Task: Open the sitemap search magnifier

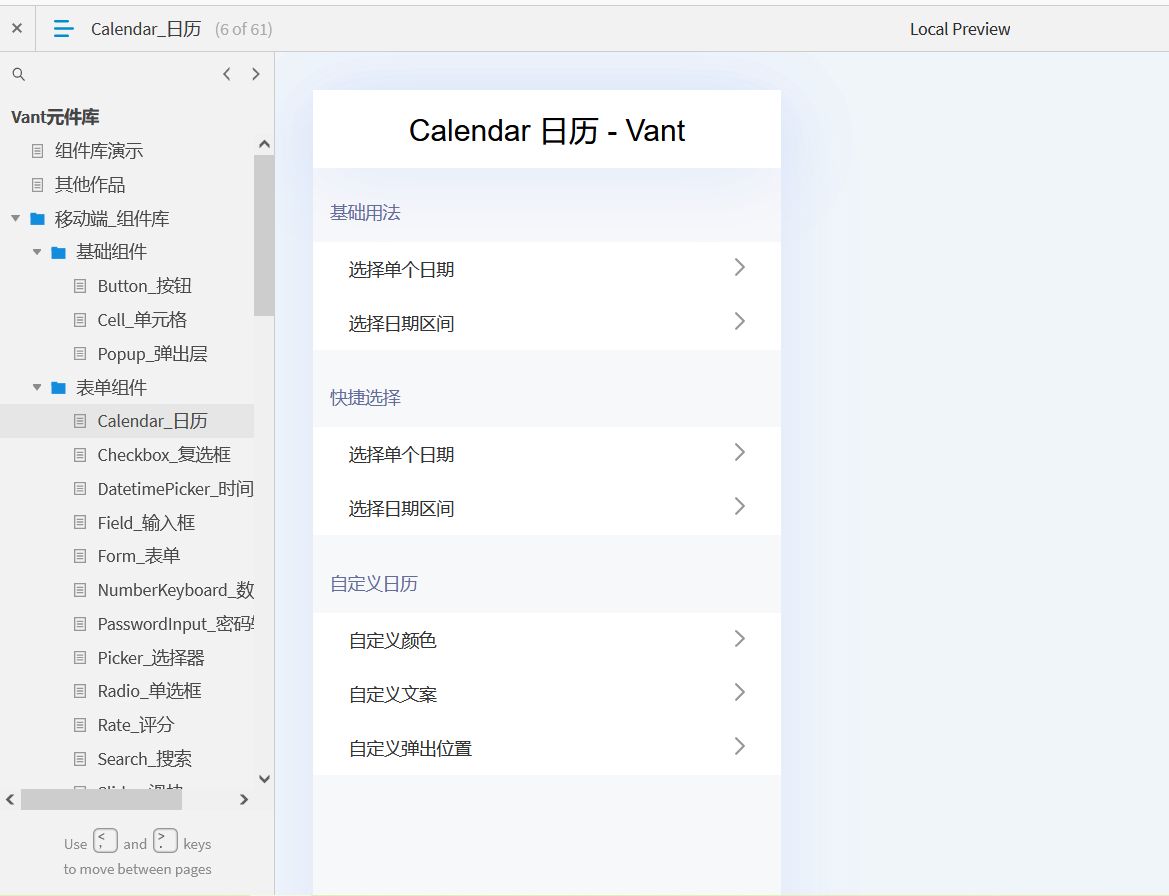Action: tap(19, 74)
